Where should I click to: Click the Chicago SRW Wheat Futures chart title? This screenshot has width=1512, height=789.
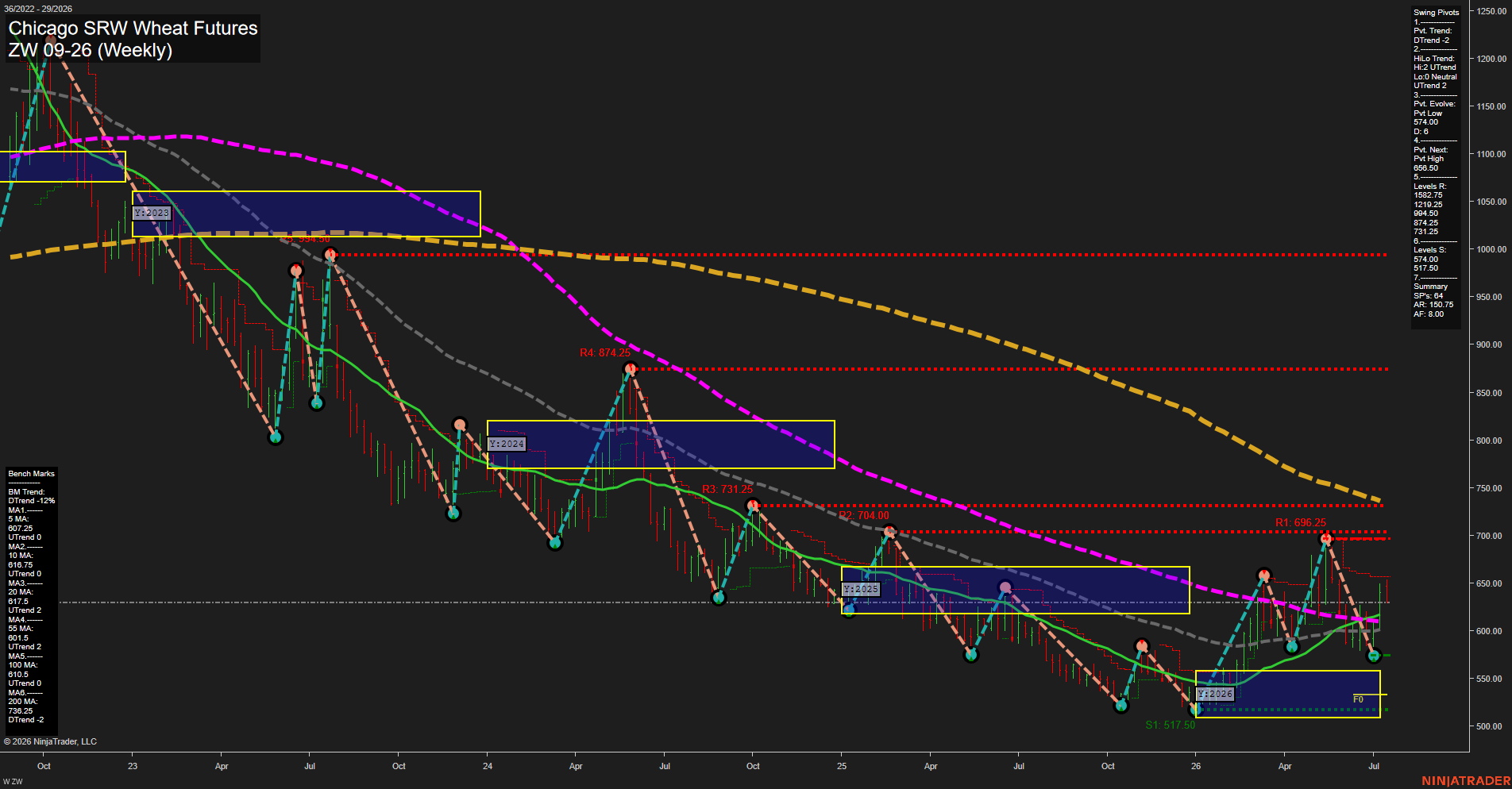click(x=133, y=29)
